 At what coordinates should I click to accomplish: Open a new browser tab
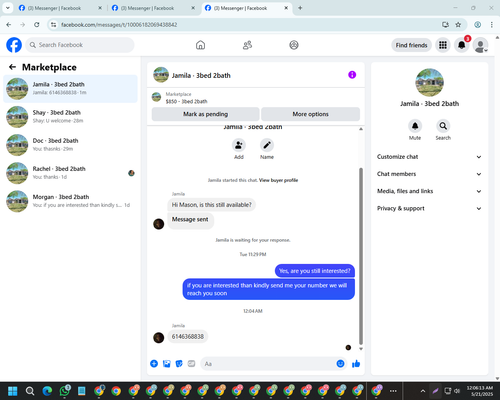coord(300,8)
